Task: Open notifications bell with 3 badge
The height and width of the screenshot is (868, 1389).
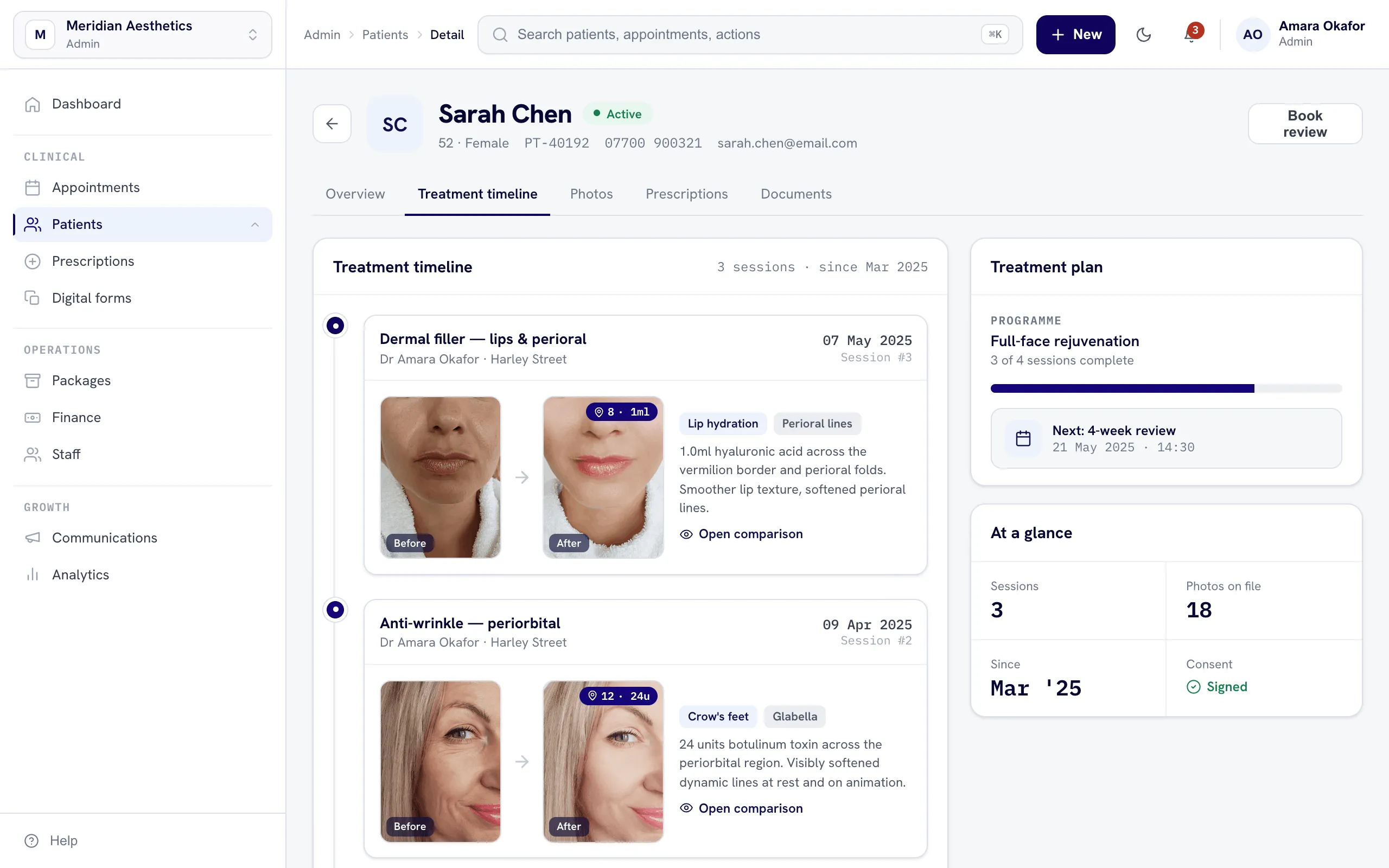Action: tap(1192, 34)
